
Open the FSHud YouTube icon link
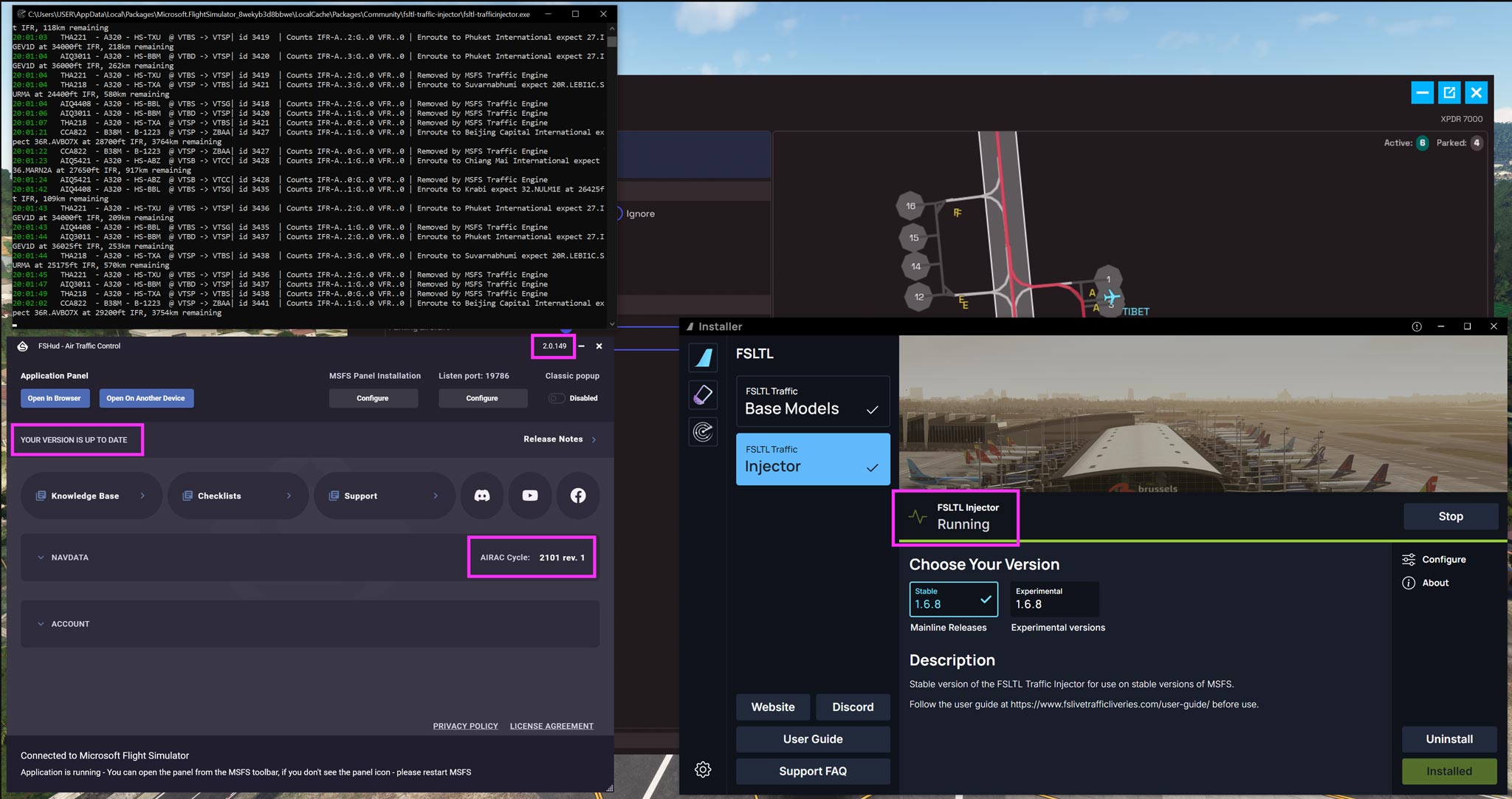[x=530, y=495]
